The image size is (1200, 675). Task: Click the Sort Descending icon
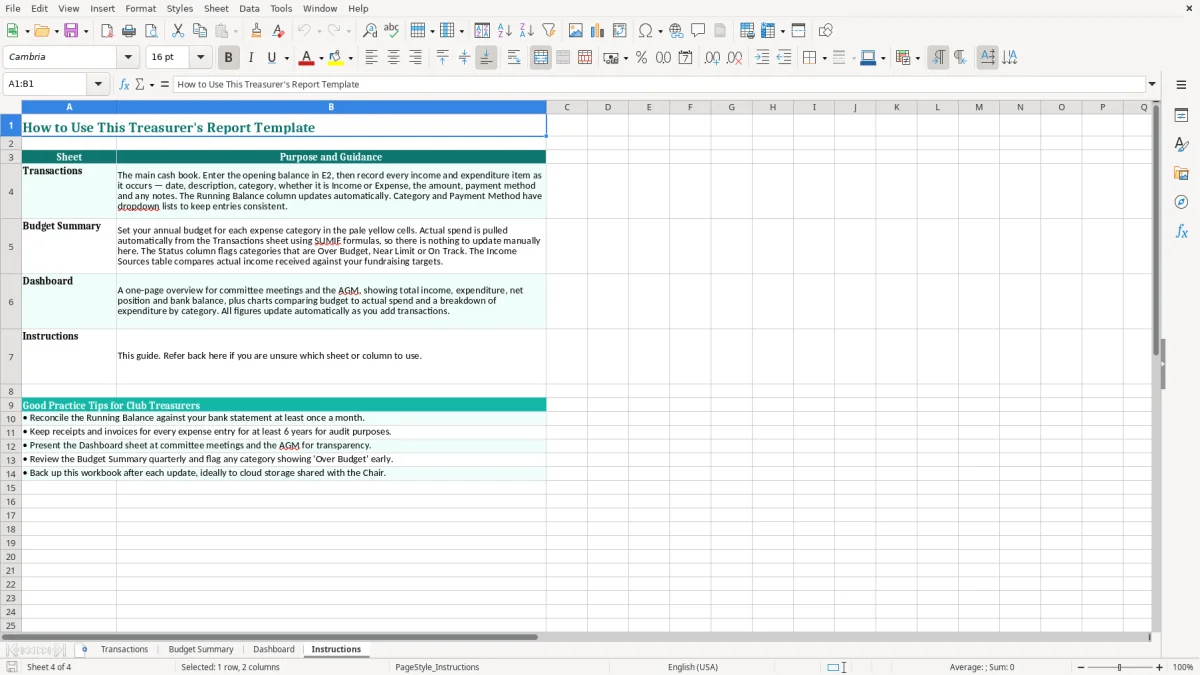(527, 31)
